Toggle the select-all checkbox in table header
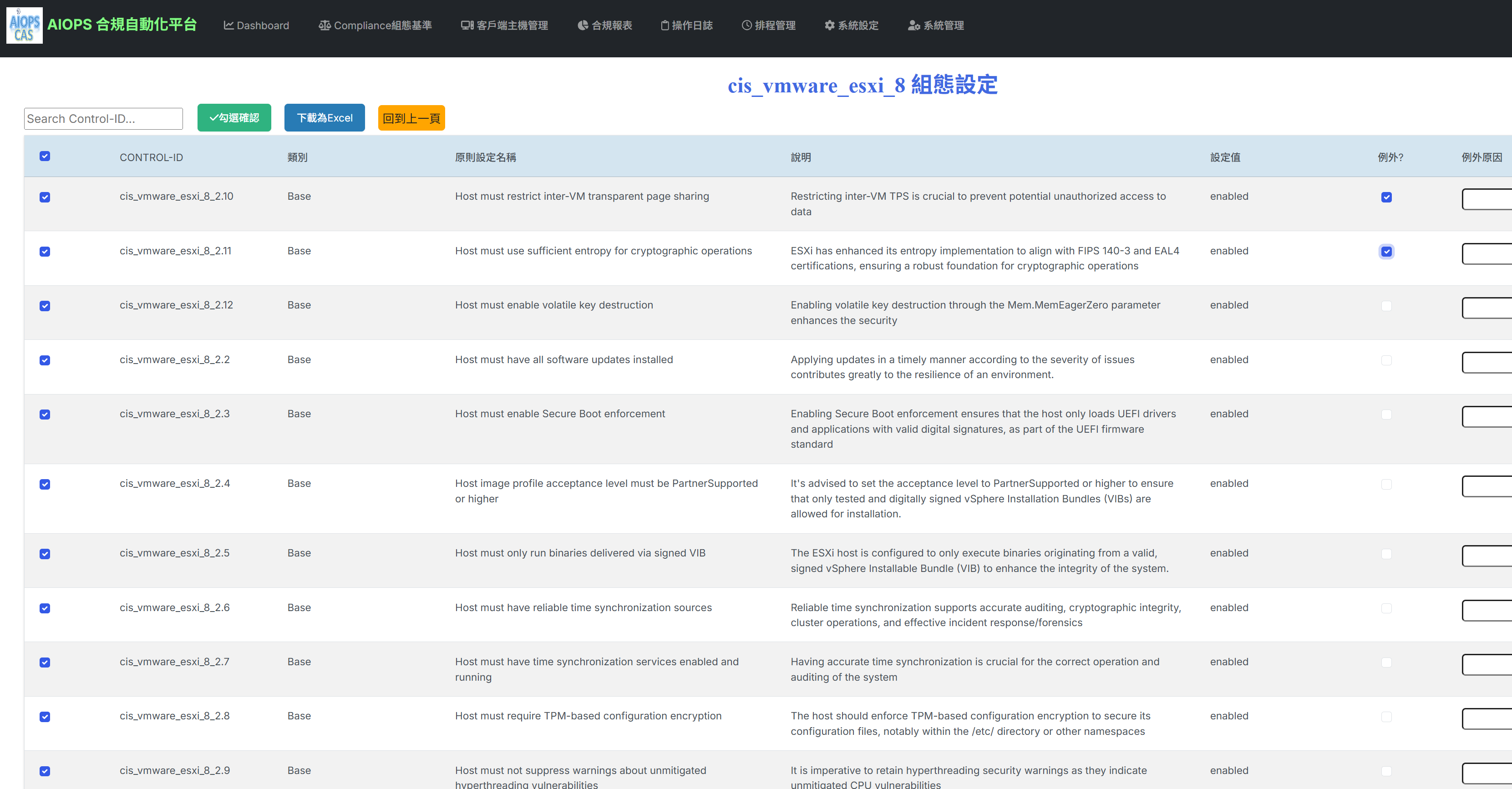The image size is (1512, 789). click(45, 156)
